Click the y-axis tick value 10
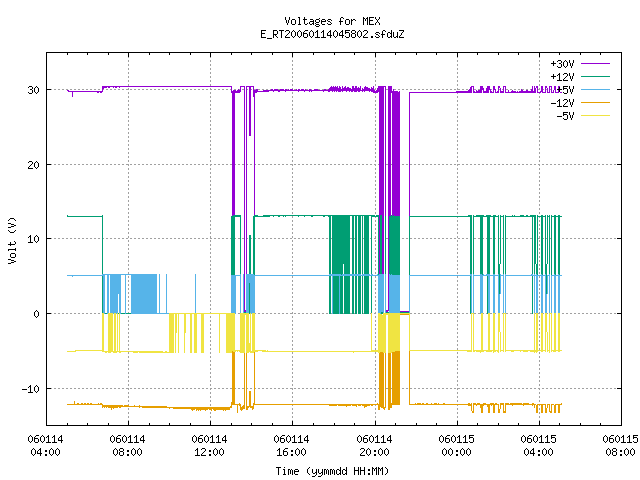 point(33,239)
